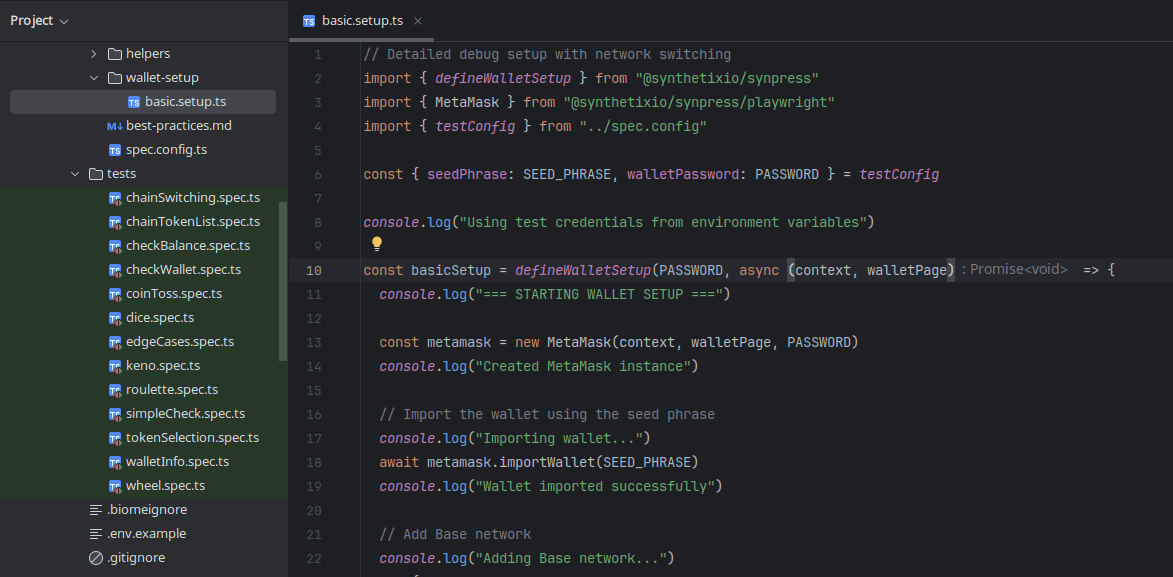Select the .gitignore file
This screenshot has height=577, width=1173.
pos(136,558)
